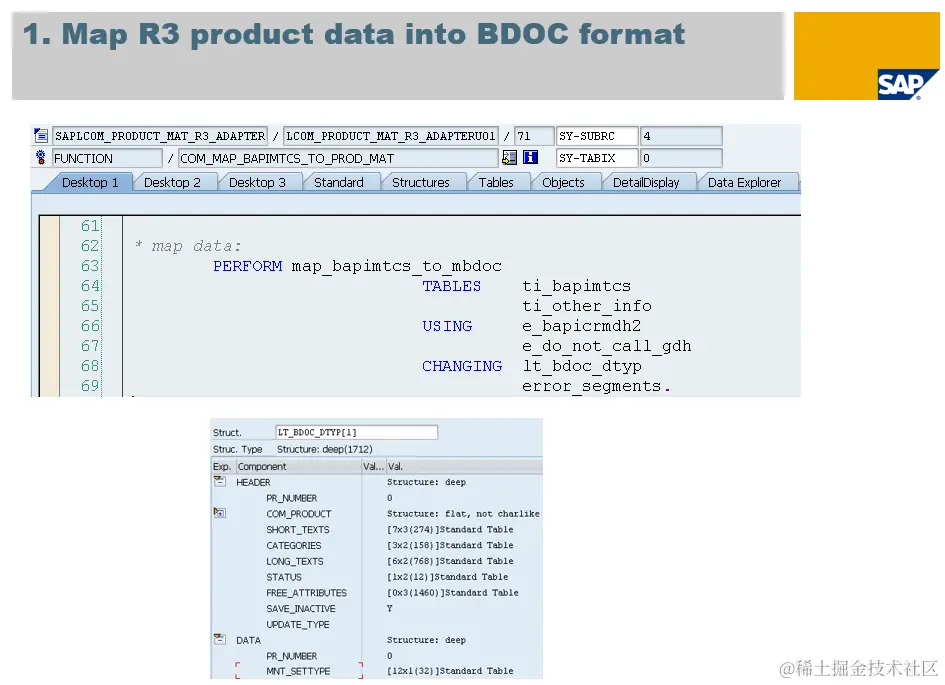Viewport: 945px width, 685px height.
Task: Select the DATA component row
Action: click(248, 640)
